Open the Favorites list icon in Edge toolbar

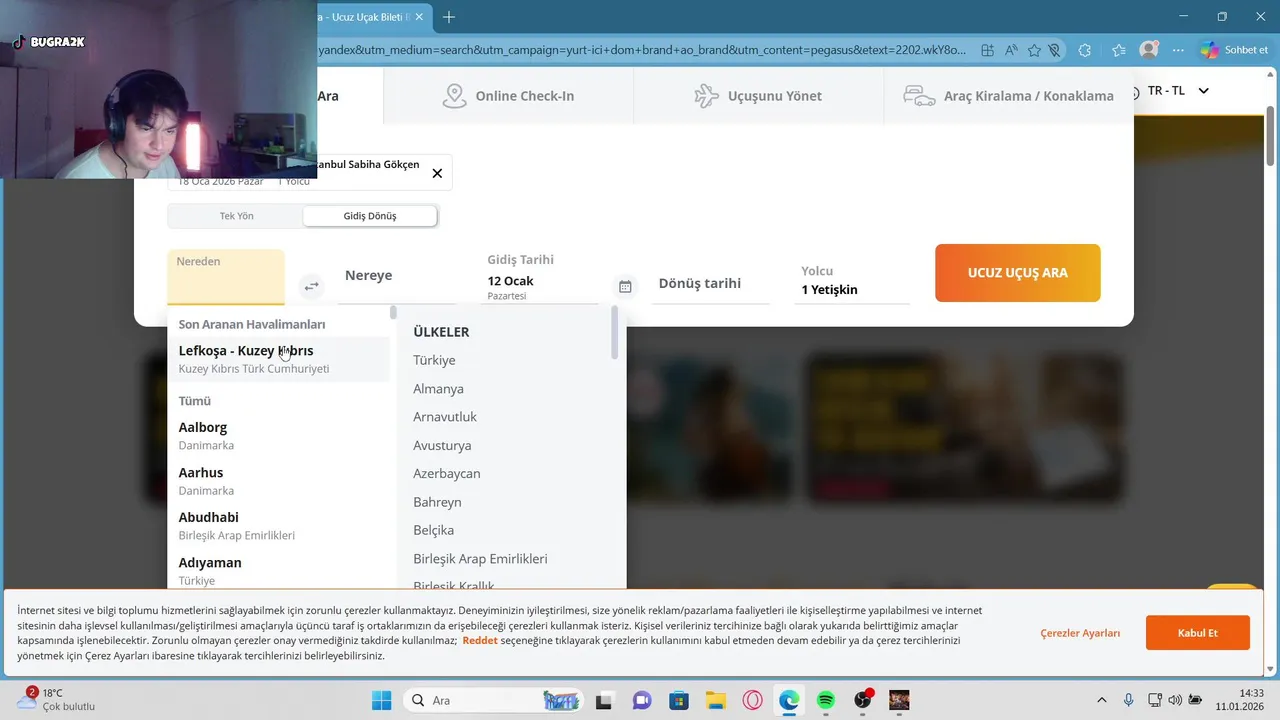click(x=1118, y=50)
